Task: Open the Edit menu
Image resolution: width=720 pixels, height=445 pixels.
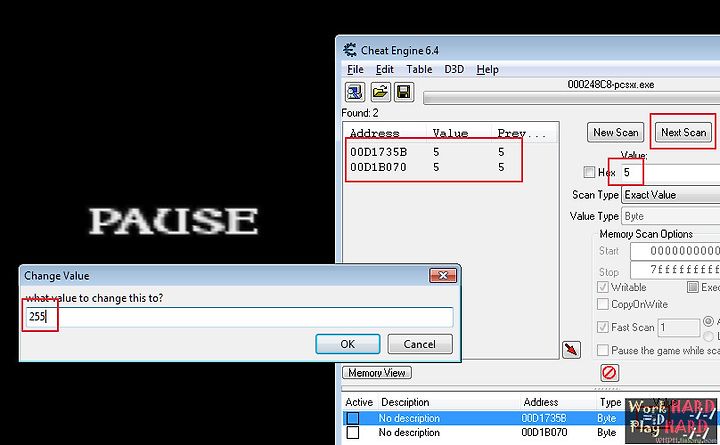Action: coord(384,69)
